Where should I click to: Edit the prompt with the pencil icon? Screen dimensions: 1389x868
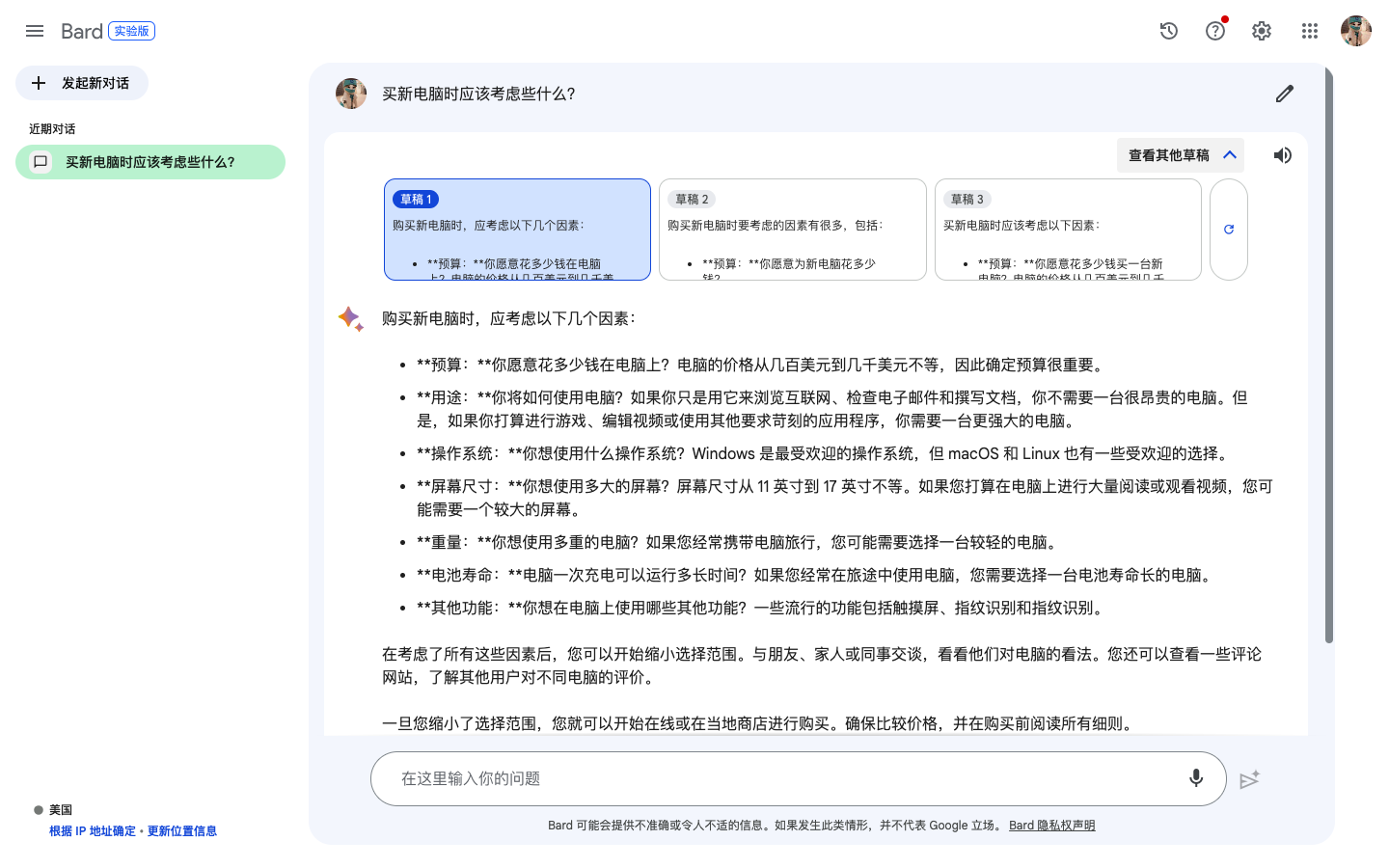coord(1284,93)
